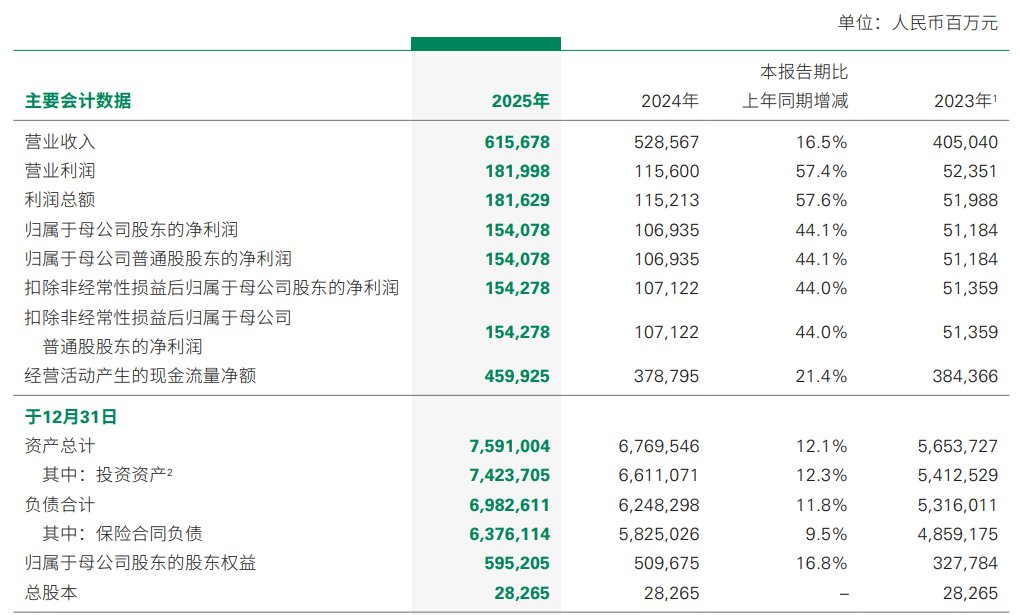
Task: Select the 2025 cash flow value 459,925
Action: (x=517, y=376)
